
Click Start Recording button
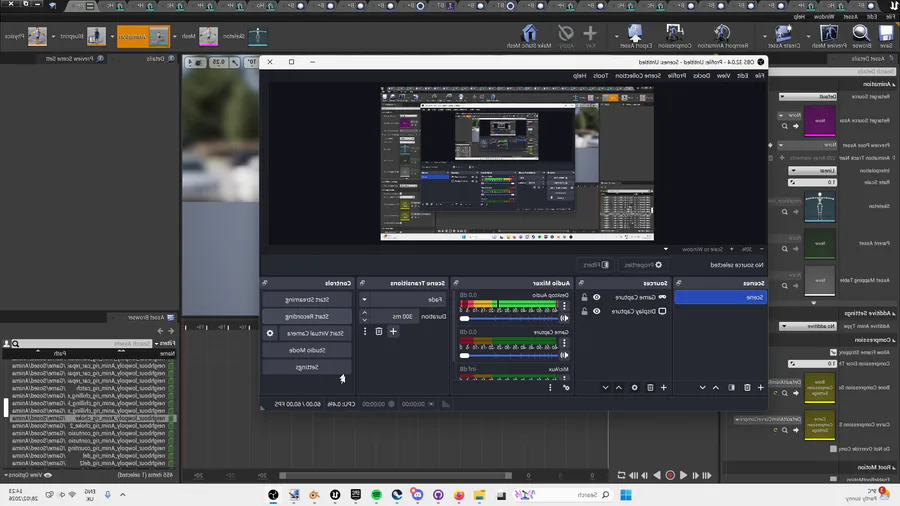point(307,316)
